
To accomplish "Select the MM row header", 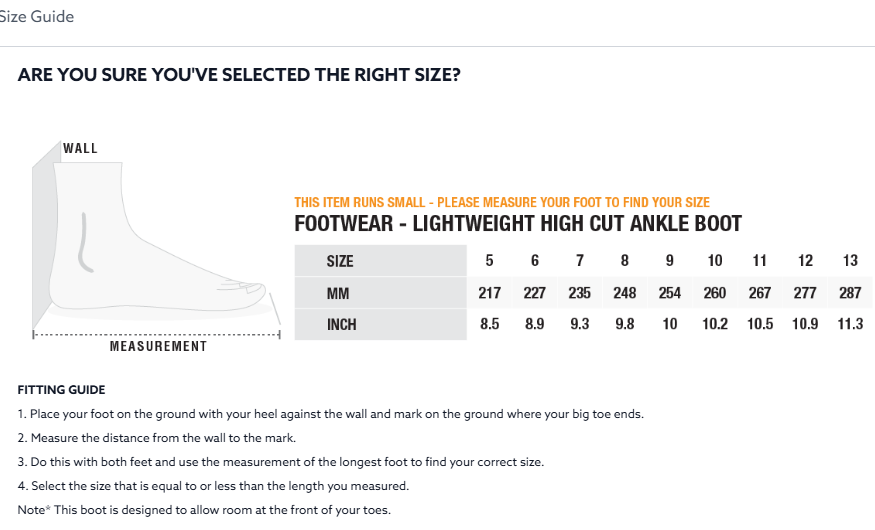I will pyautogui.click(x=337, y=293).
